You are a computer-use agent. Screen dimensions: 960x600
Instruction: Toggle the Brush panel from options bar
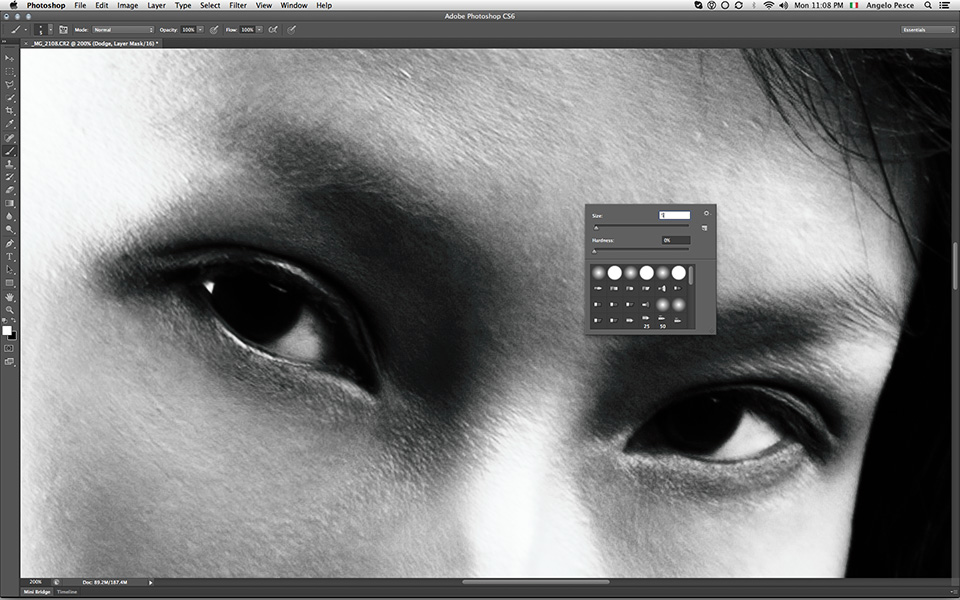tap(63, 29)
